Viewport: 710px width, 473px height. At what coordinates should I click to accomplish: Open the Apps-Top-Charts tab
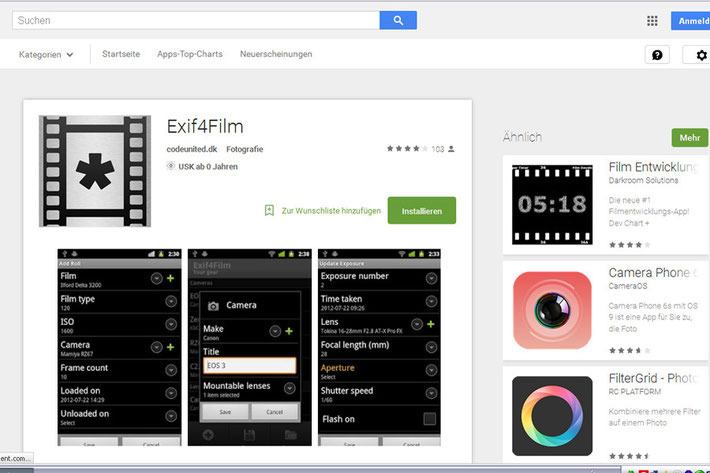point(190,54)
